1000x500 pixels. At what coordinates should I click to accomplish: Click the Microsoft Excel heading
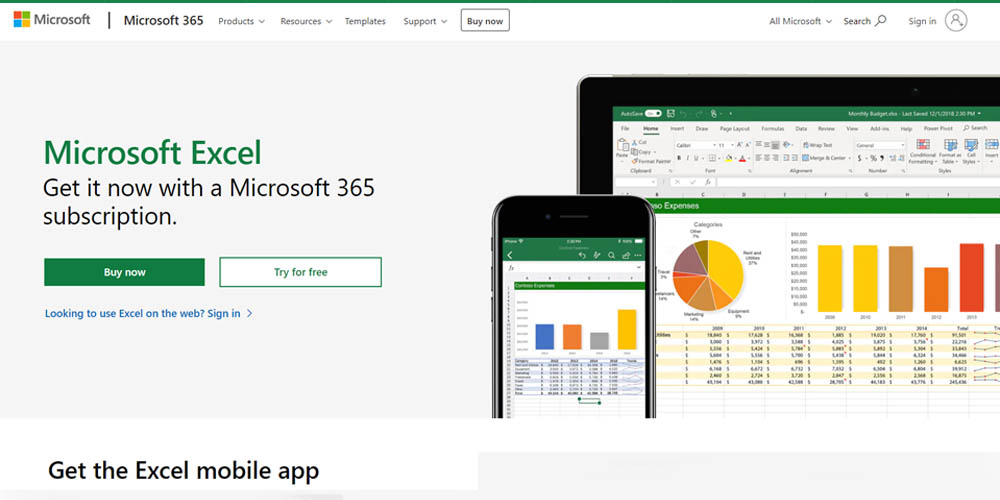click(152, 153)
